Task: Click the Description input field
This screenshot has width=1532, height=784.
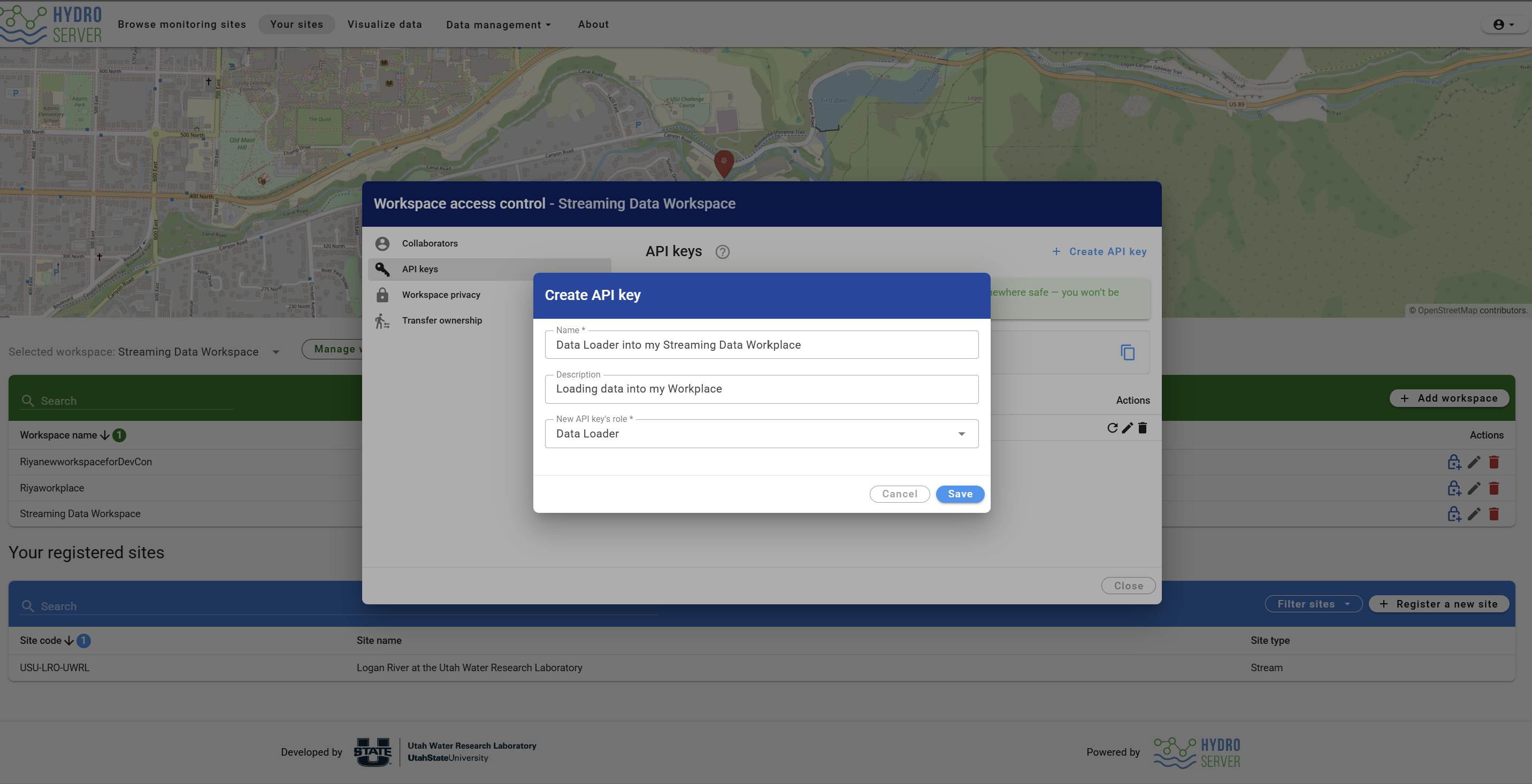Action: 761,389
